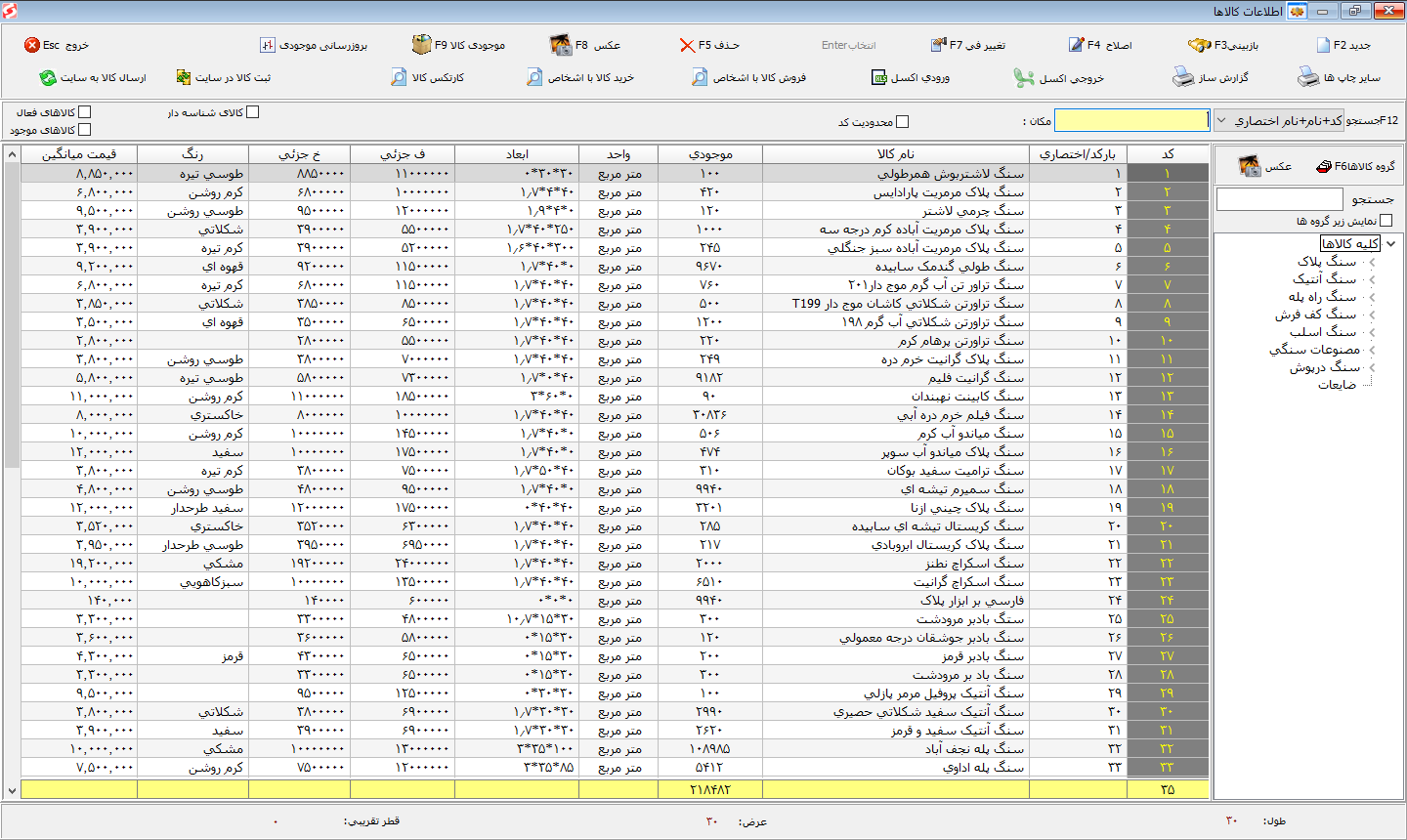Collapse کلیه کالاها tree root

(1390, 243)
